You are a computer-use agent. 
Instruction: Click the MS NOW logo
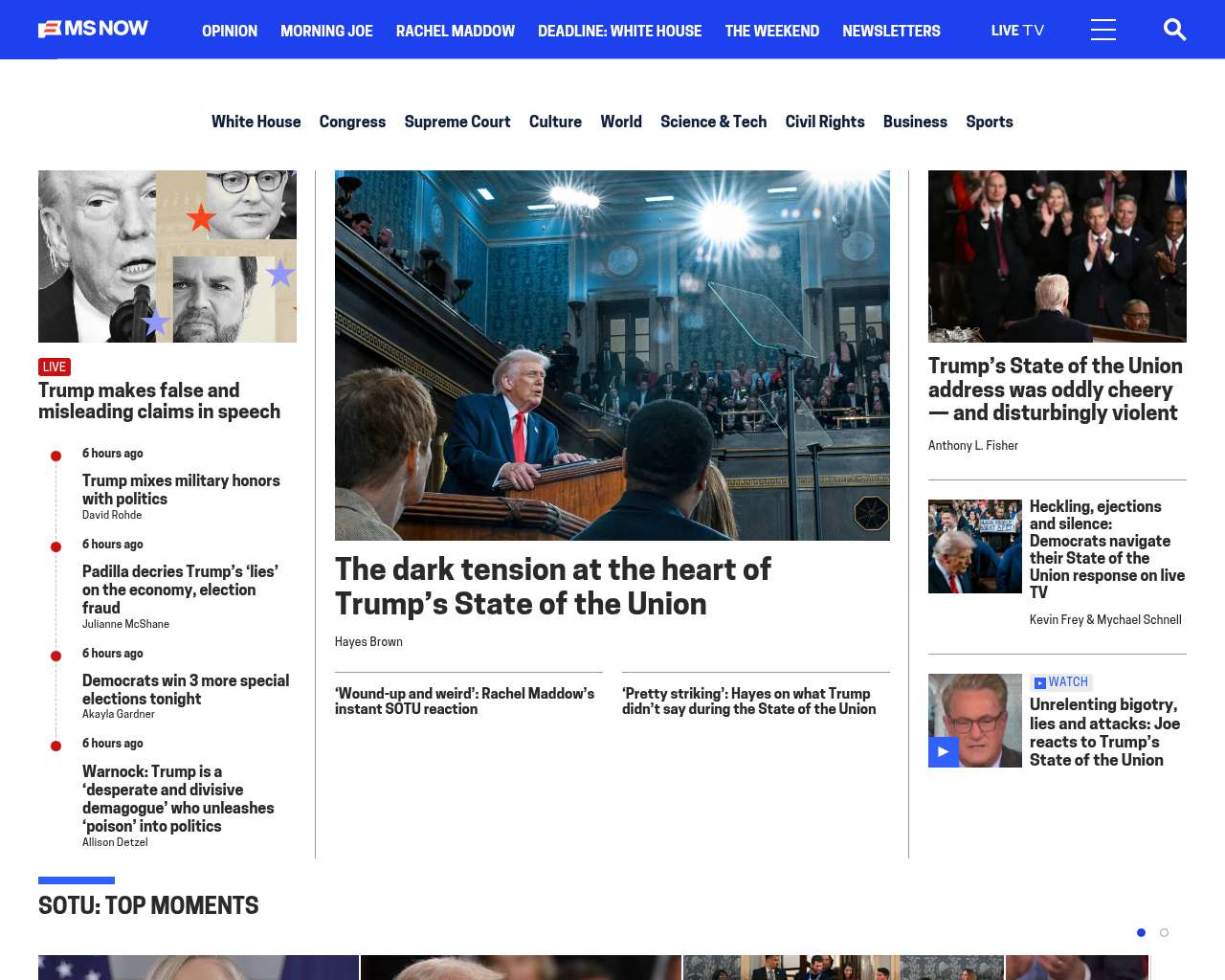(93, 29)
